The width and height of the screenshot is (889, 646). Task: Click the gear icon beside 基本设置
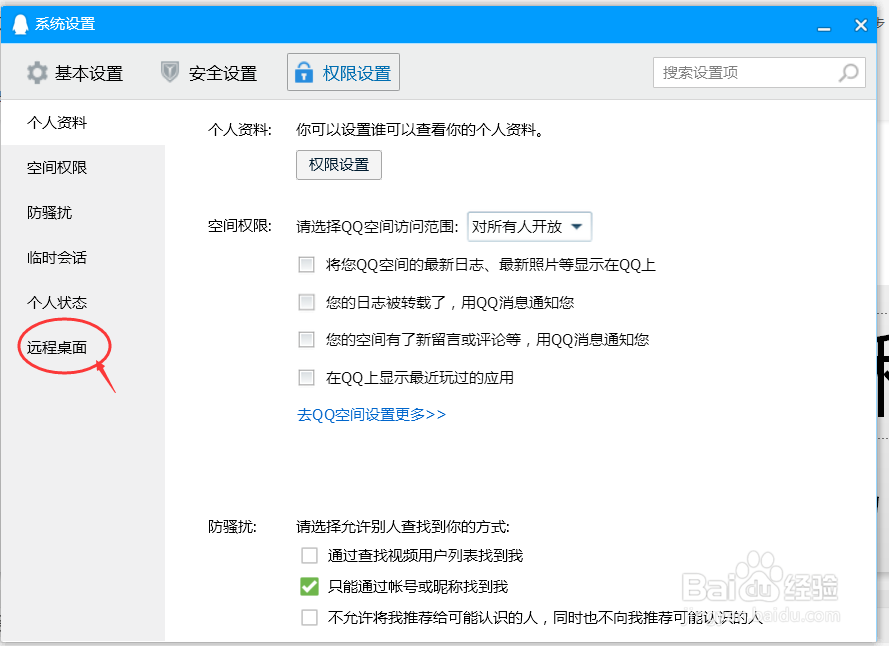pos(37,72)
